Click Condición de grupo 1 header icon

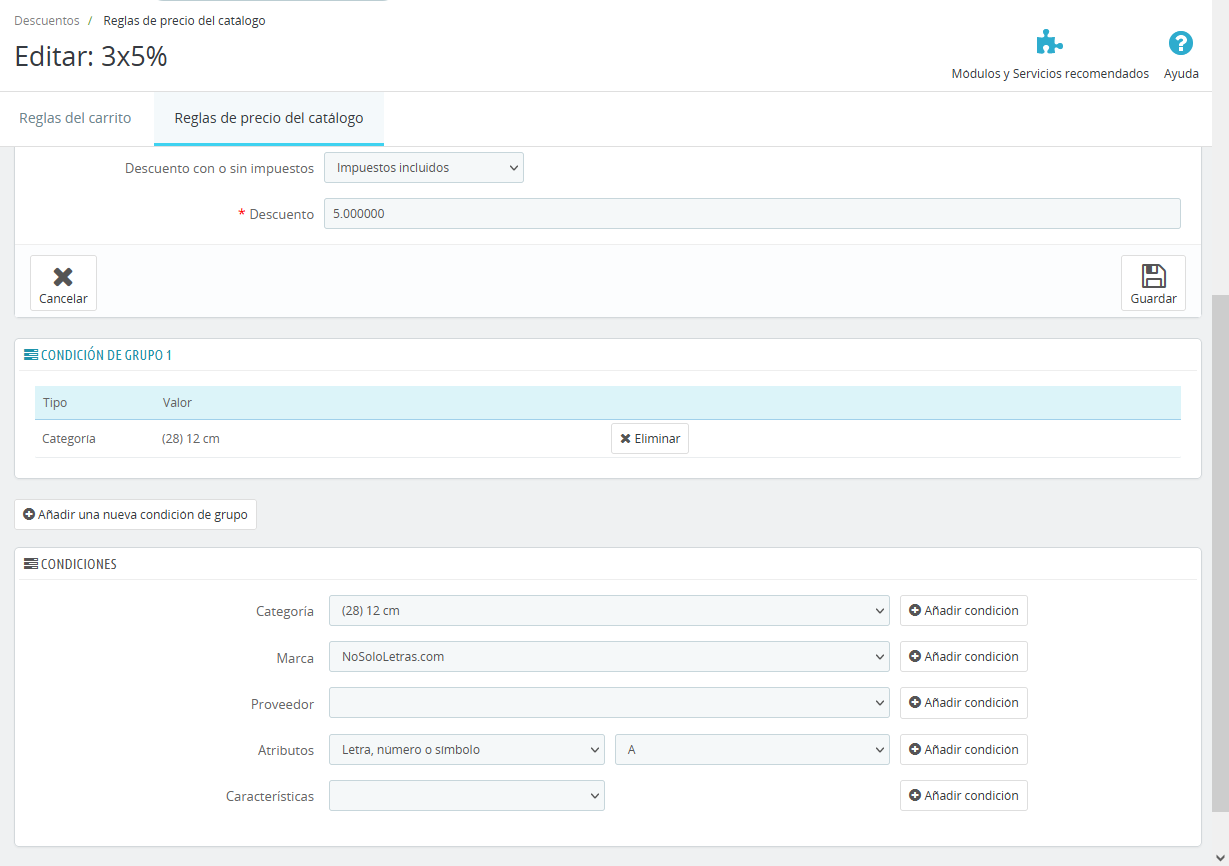tap(31, 355)
